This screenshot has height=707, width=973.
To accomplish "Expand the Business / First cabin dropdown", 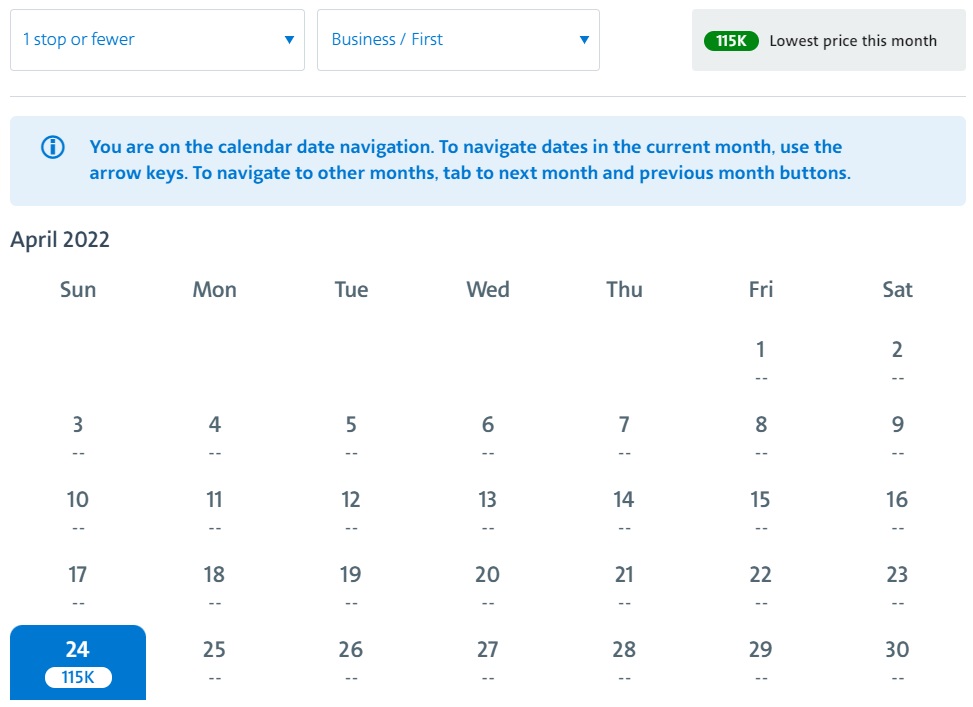I will click(458, 40).
